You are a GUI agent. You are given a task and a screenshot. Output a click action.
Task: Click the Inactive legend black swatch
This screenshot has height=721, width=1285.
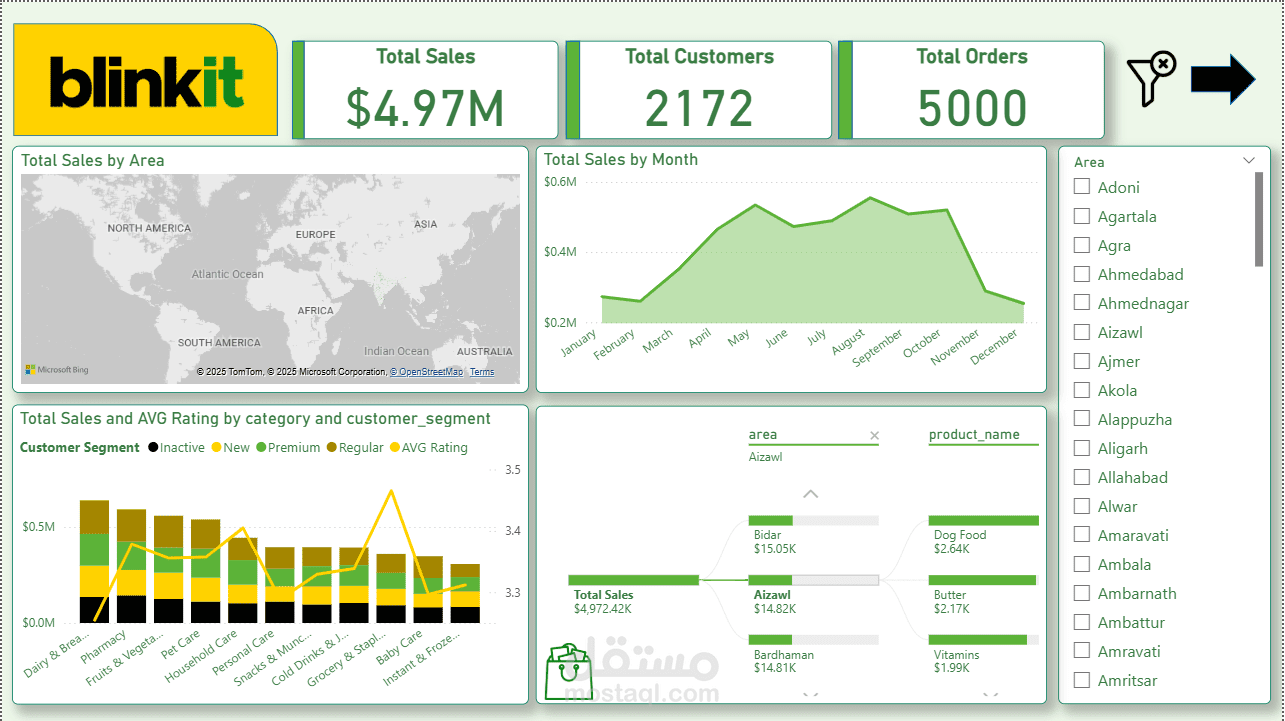point(153,447)
